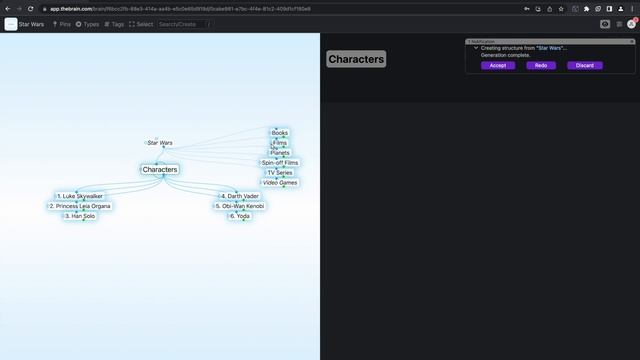Open the 2. Princess Leia Organa thought
The width and height of the screenshot is (640, 360).
[80, 206]
